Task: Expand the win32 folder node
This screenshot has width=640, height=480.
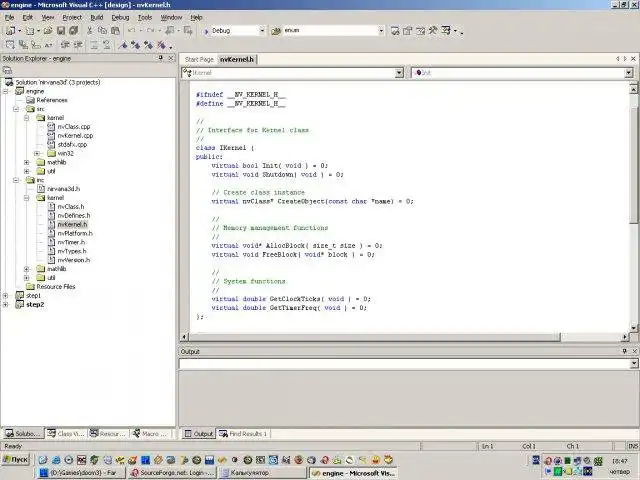Action: [x=37, y=153]
